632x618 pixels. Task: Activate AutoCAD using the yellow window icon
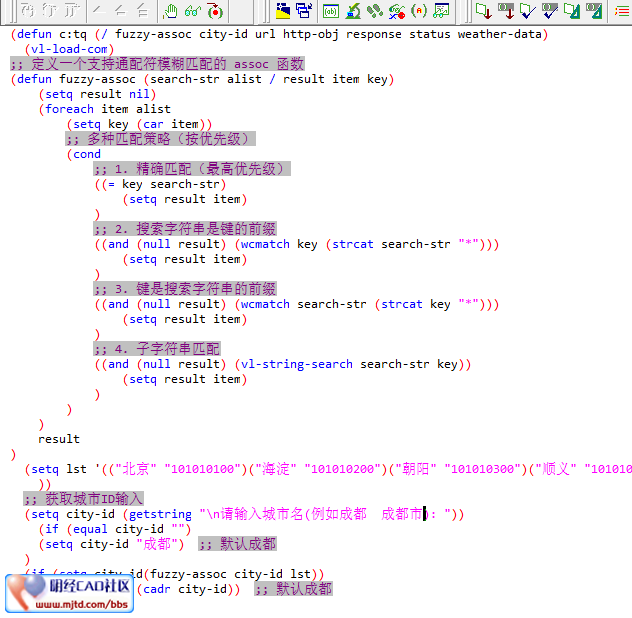coord(283,11)
